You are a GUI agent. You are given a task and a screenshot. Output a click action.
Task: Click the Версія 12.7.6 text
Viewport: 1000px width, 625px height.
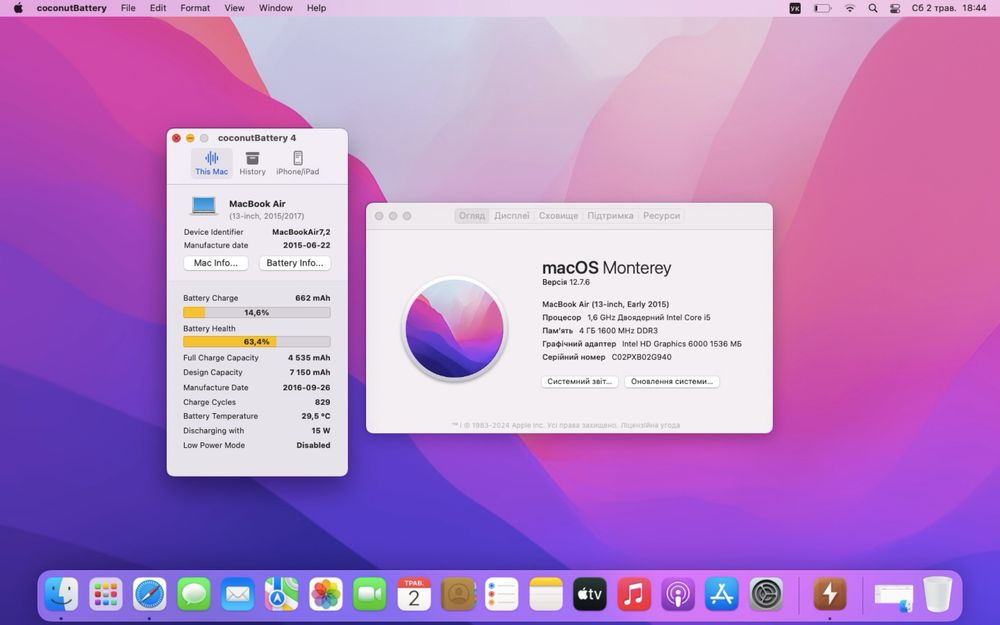coord(566,282)
